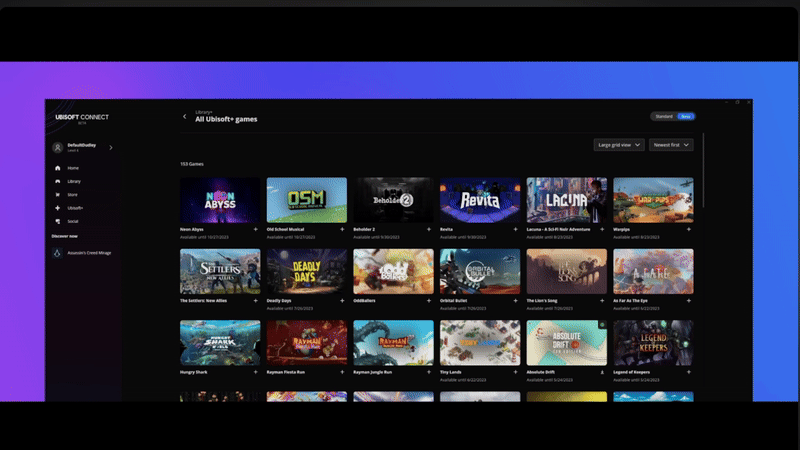This screenshot has height=450, width=800.
Task: Open the Large grid view dropdown
Action: pyautogui.click(x=619, y=145)
